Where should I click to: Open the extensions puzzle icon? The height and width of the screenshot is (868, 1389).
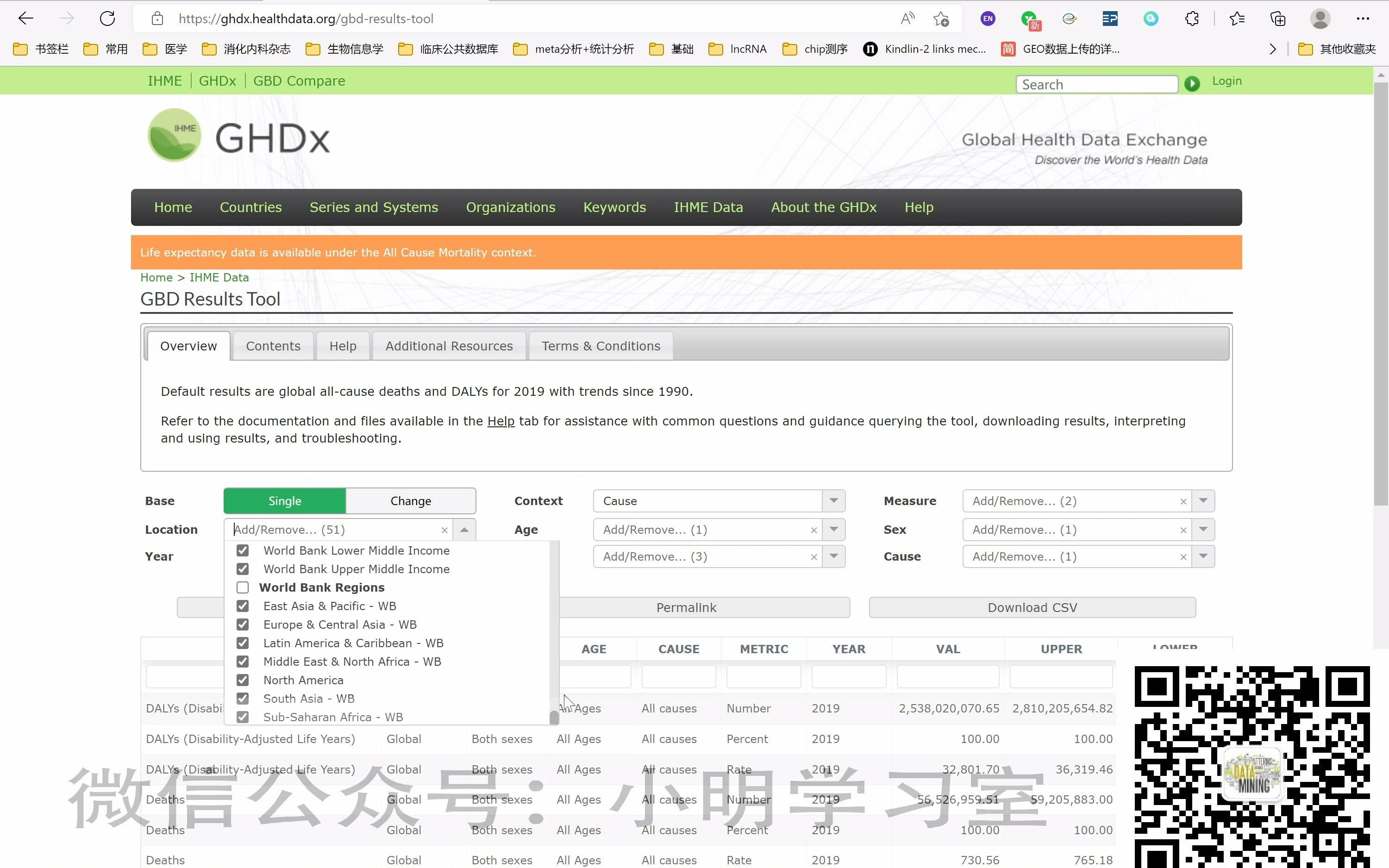tap(1192, 19)
